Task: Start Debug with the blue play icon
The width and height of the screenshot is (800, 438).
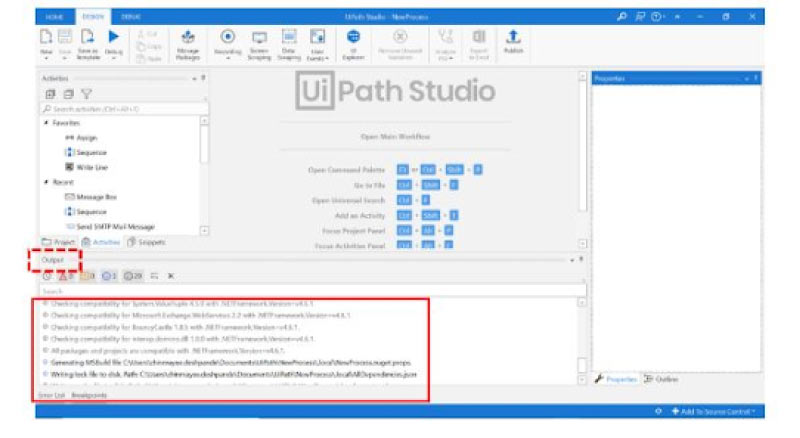Action: [x=113, y=37]
